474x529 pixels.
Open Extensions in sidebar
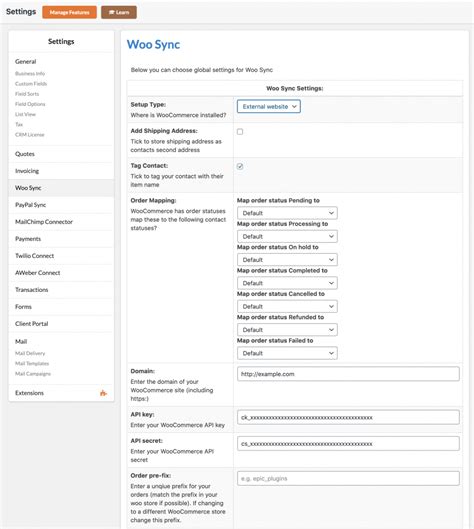tap(61, 393)
